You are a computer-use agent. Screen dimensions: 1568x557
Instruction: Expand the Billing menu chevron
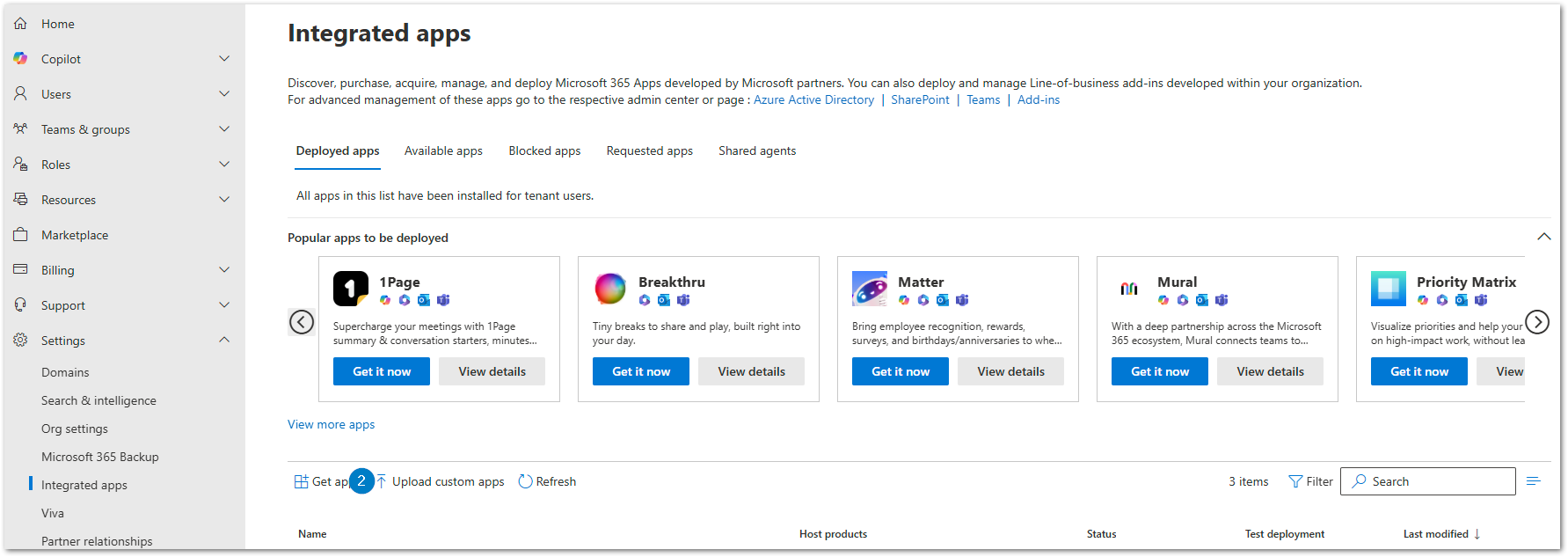coord(224,270)
